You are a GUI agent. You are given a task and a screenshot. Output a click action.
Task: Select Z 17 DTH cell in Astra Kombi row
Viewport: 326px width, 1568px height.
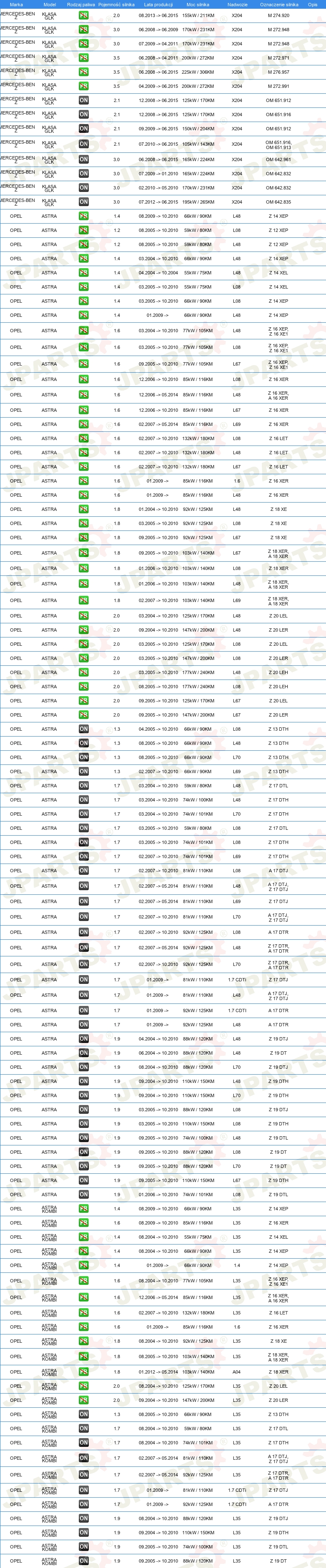coord(278,1443)
